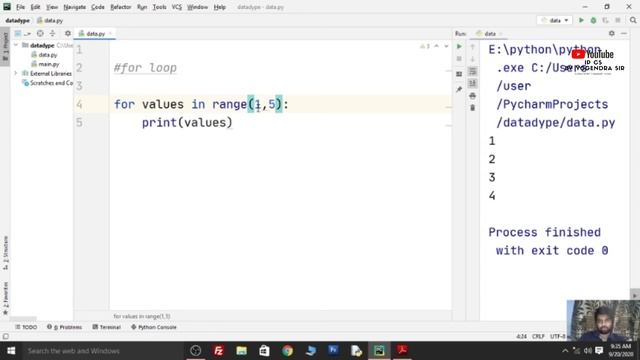Jump down the stack trace in the Run output
640x360 pixels.
[473, 59]
